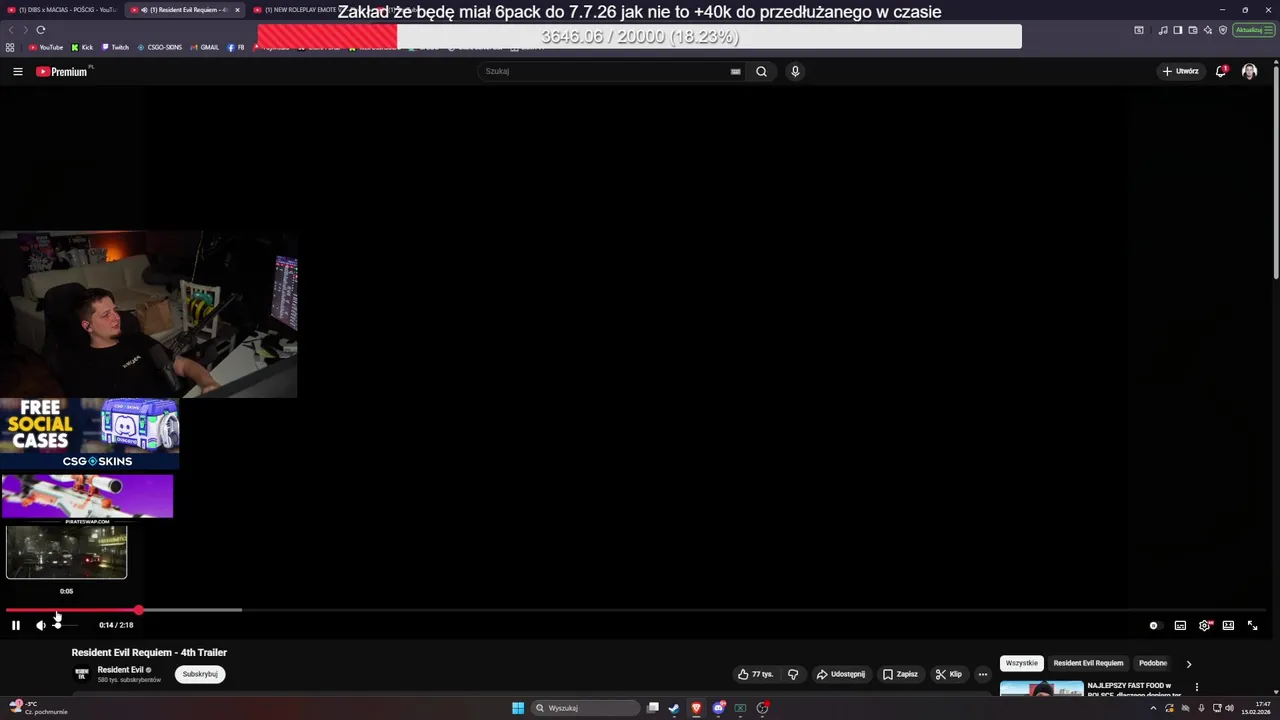
Task: Show more chips with the right chevron
Action: coord(1189,664)
